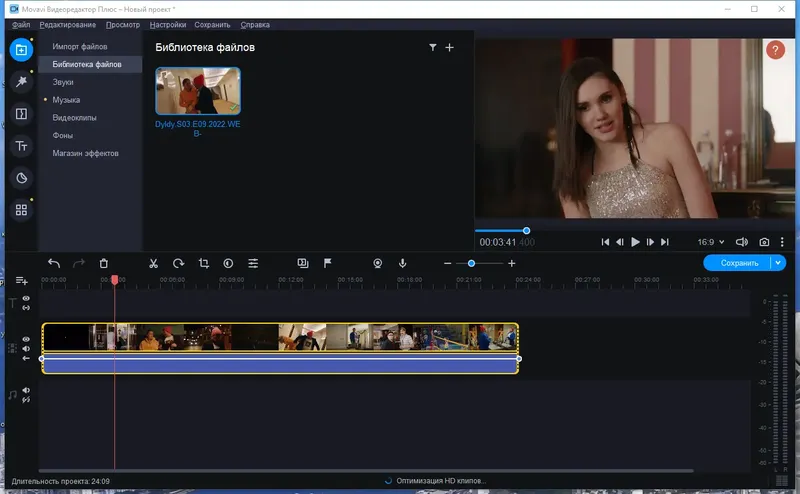
Task: Open the 16:9 aspect ratio dropdown
Action: point(711,242)
